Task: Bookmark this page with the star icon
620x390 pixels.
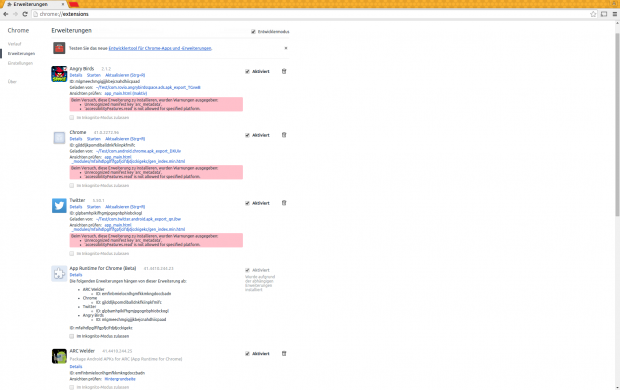Action: [593, 14]
